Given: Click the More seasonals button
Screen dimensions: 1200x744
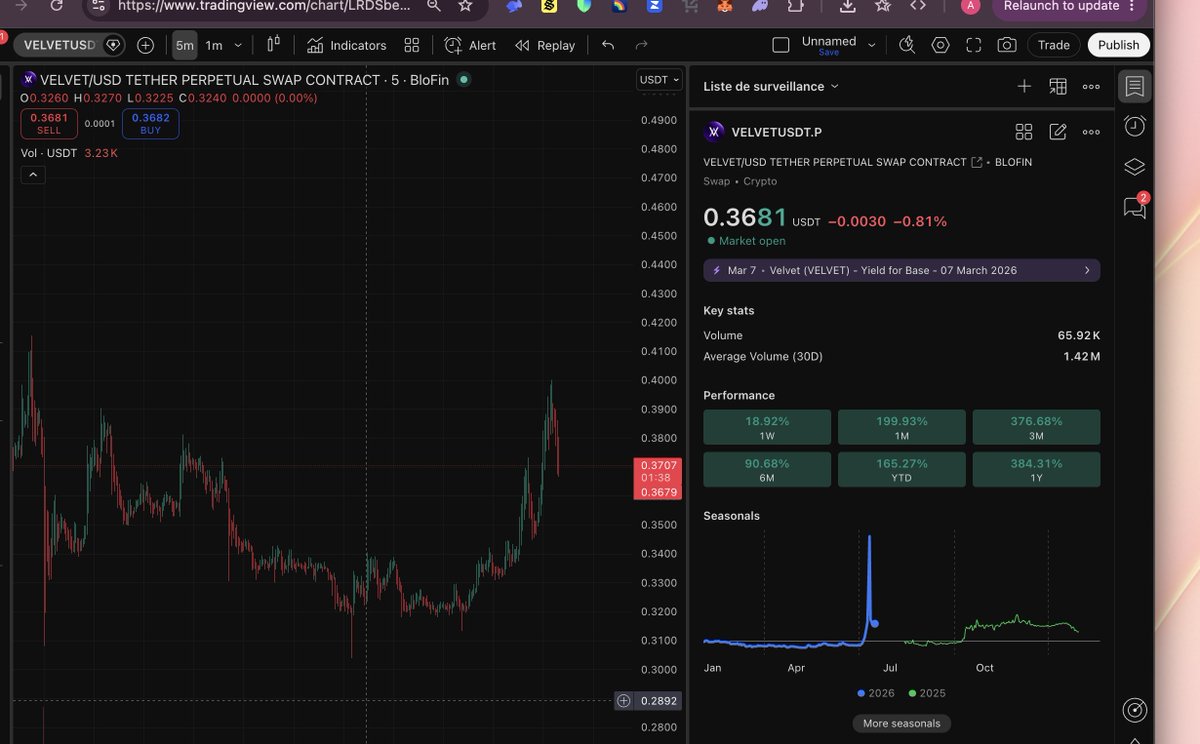Looking at the screenshot, I should [902, 723].
